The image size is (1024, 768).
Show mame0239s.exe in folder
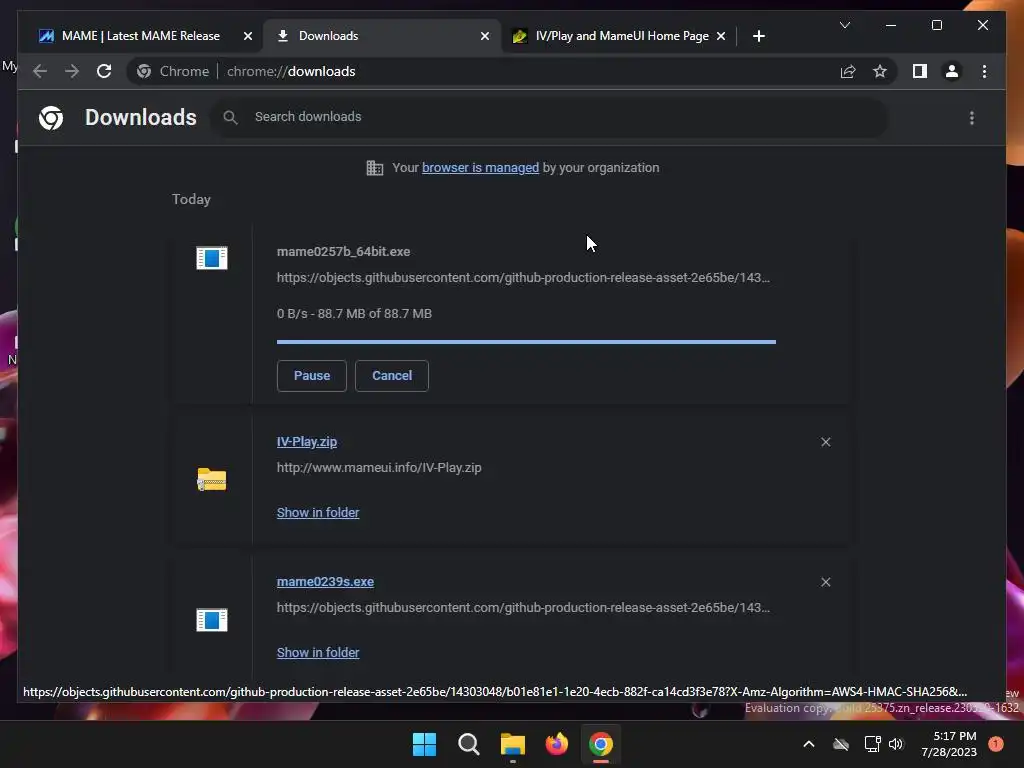click(x=318, y=652)
